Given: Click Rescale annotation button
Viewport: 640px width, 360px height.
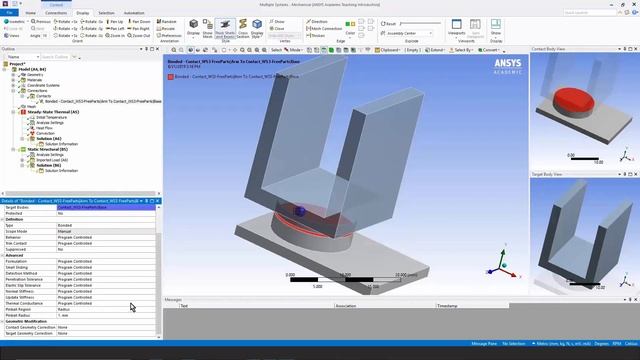Looking at the screenshot, I should pyautogui.click(x=166, y=29).
